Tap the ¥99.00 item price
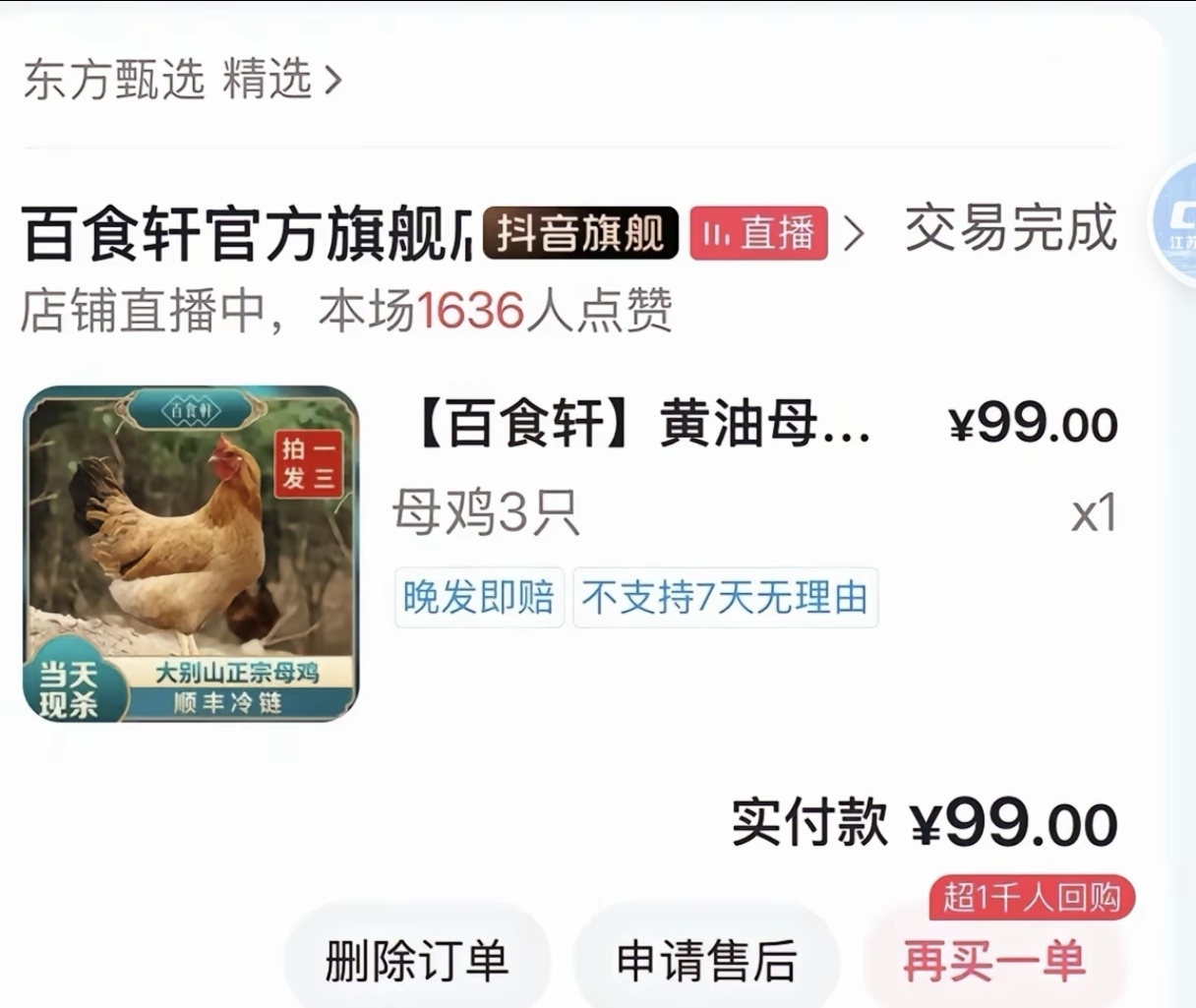The width and height of the screenshot is (1196, 1008). (1033, 425)
